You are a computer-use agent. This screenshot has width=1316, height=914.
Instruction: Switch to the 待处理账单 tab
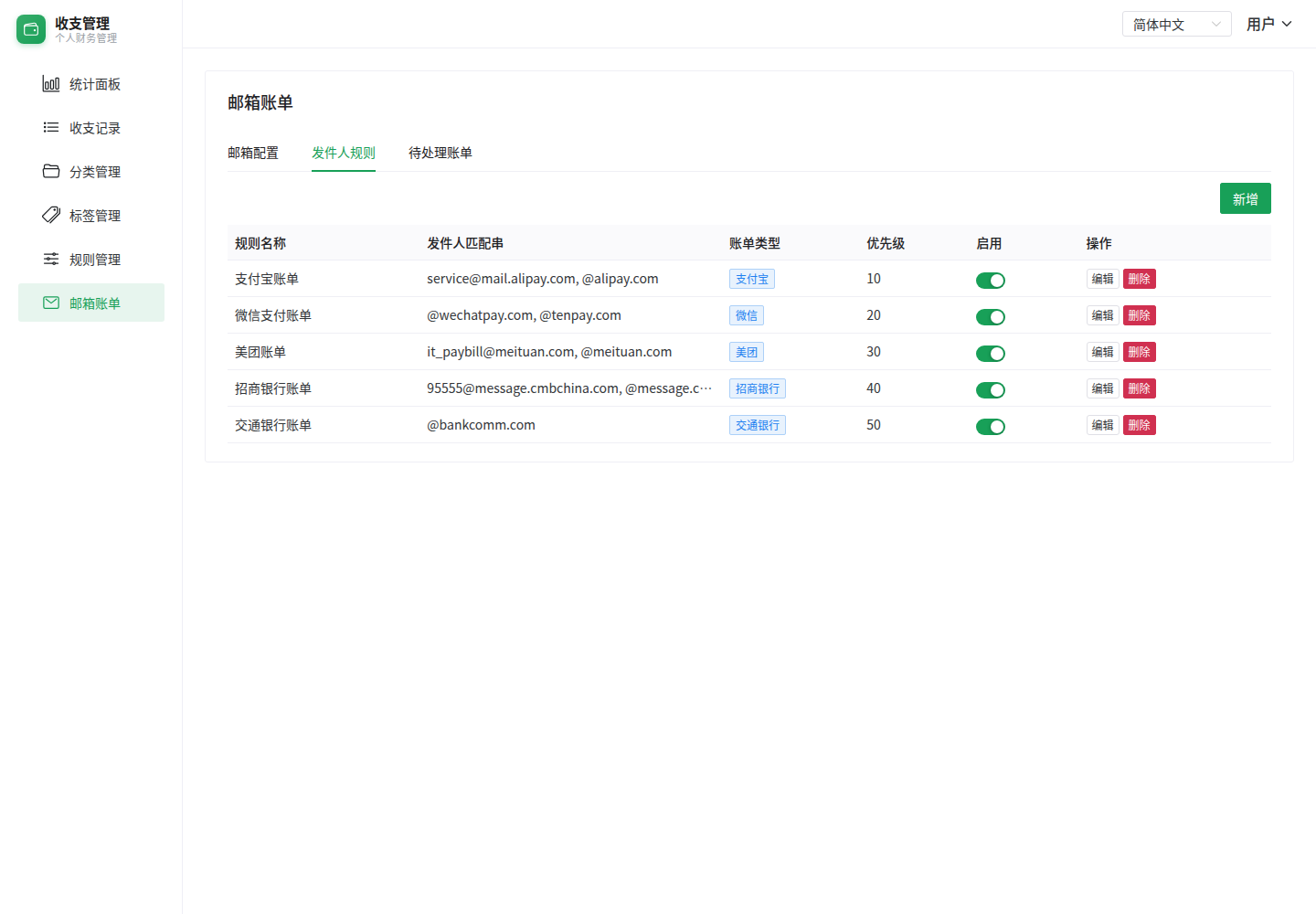(x=440, y=153)
